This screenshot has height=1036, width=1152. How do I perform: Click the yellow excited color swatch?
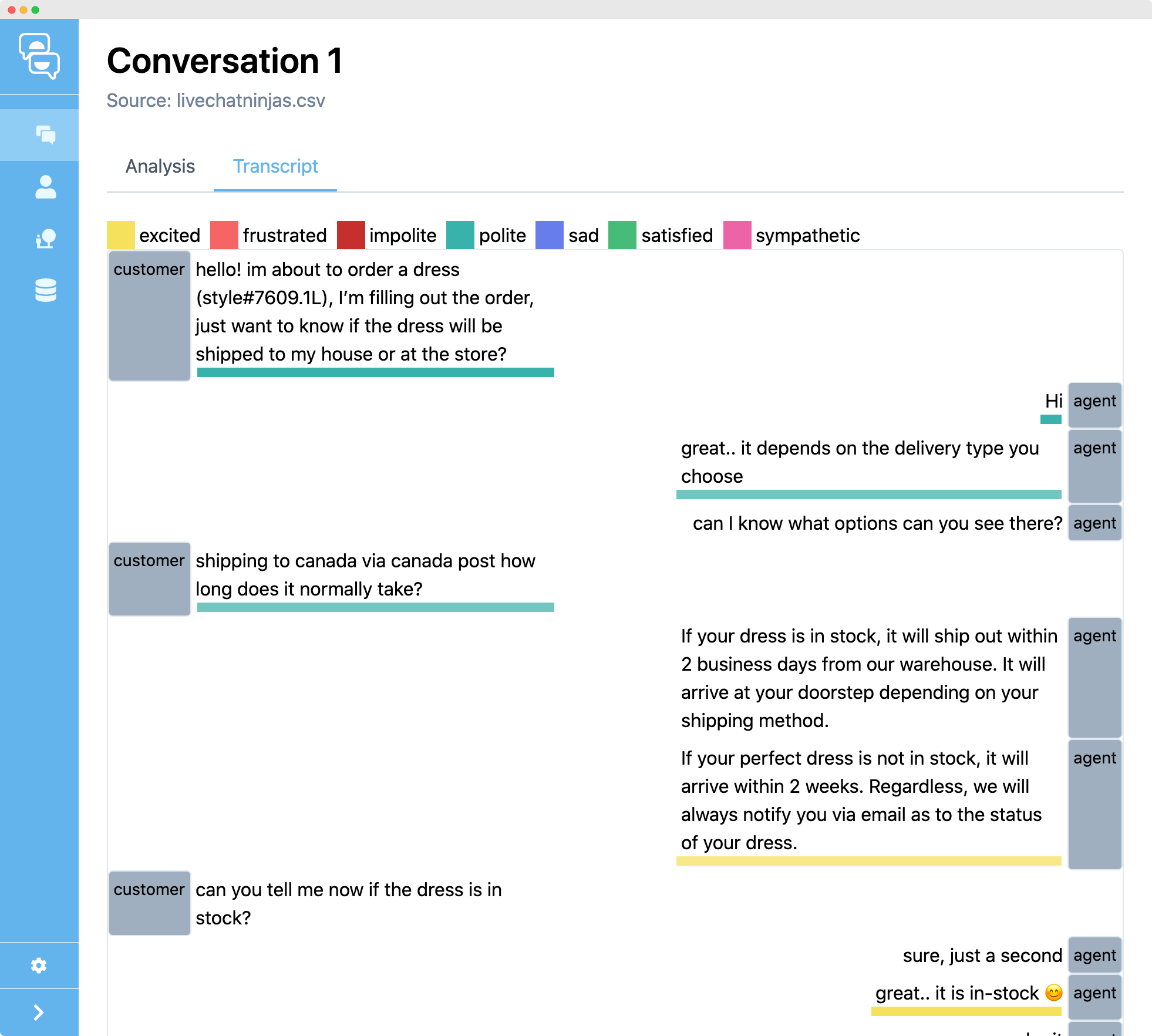[120, 235]
